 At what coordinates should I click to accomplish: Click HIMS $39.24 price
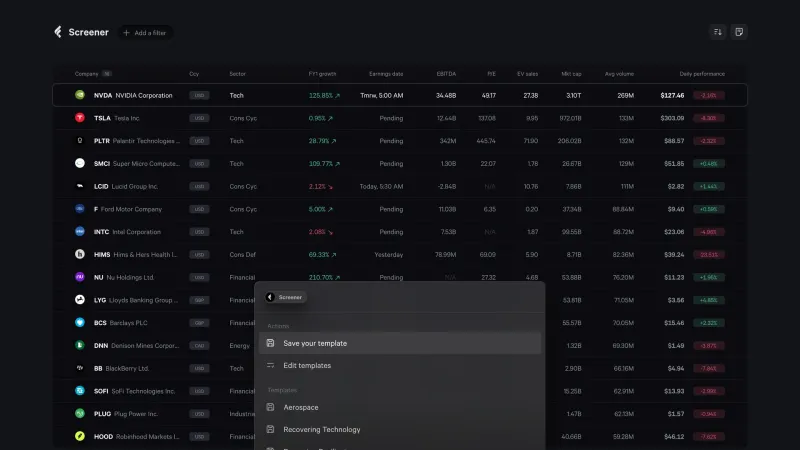(x=674, y=255)
